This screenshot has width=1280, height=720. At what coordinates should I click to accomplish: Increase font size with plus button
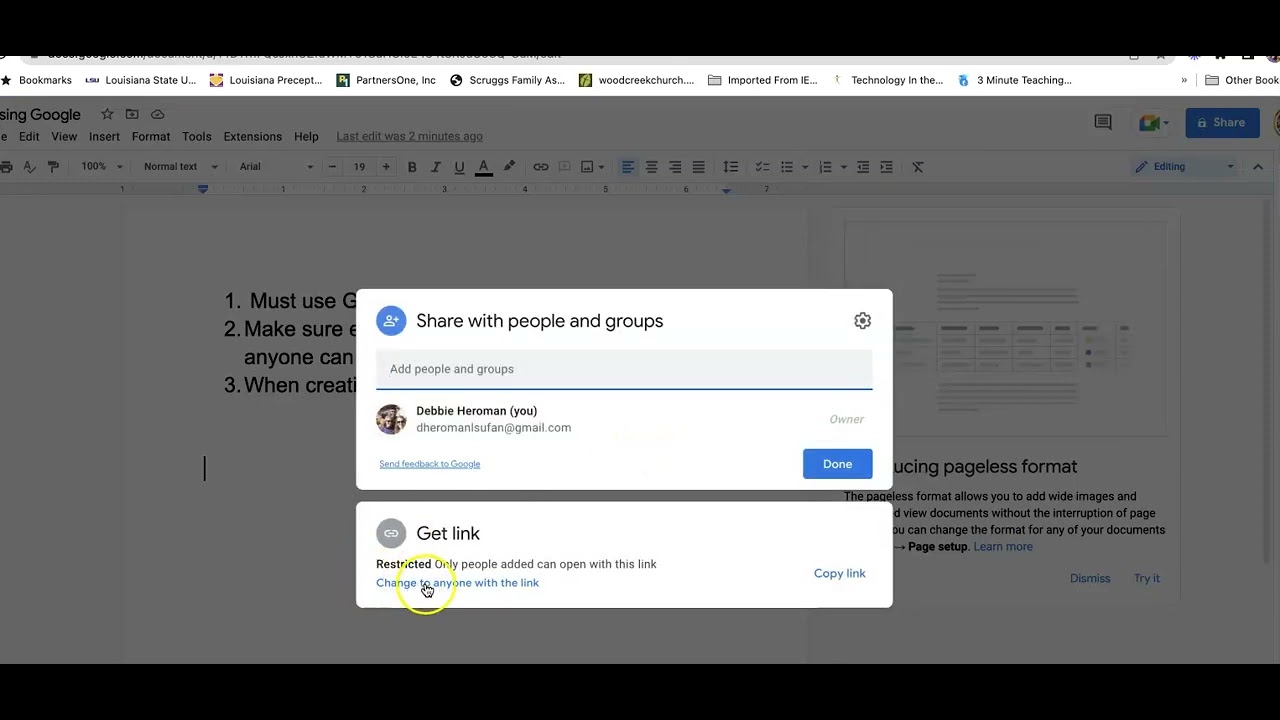[x=386, y=167]
